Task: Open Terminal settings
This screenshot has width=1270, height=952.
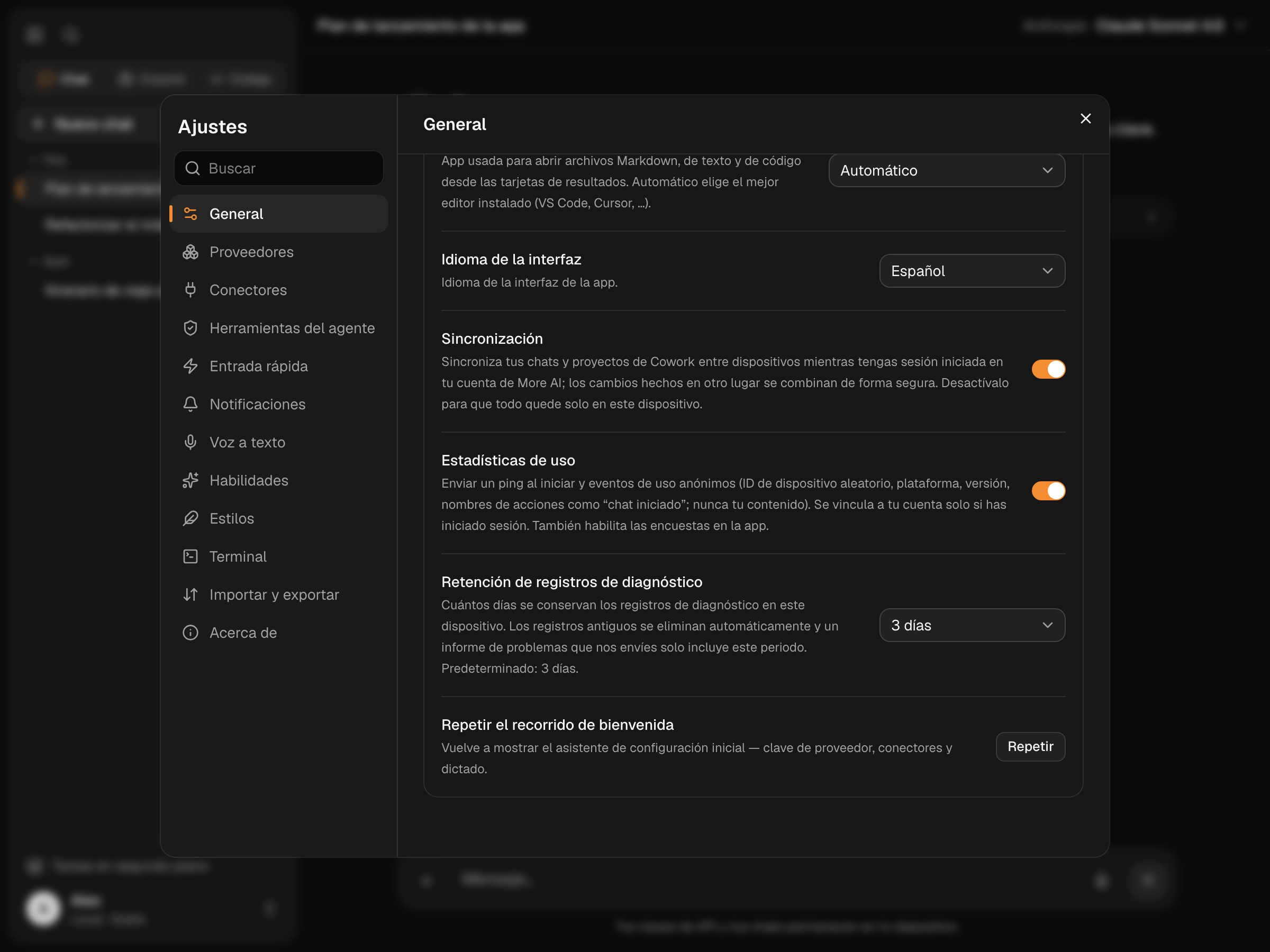Action: coord(279,556)
